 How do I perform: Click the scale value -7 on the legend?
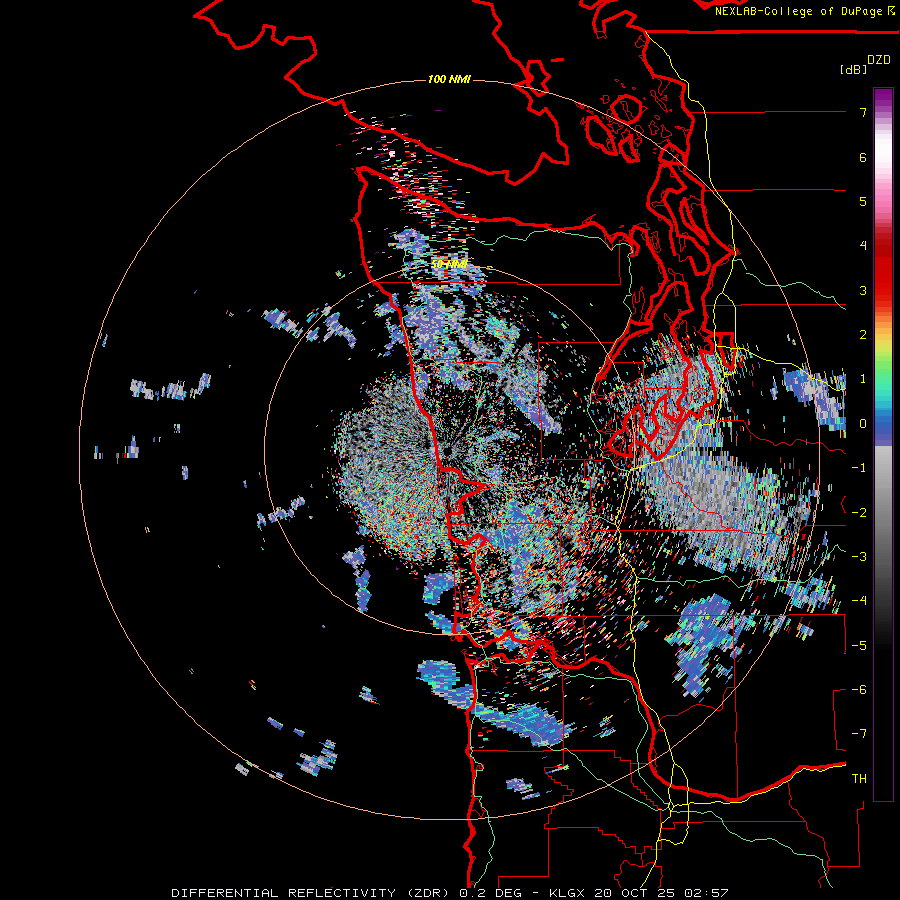pos(859,734)
